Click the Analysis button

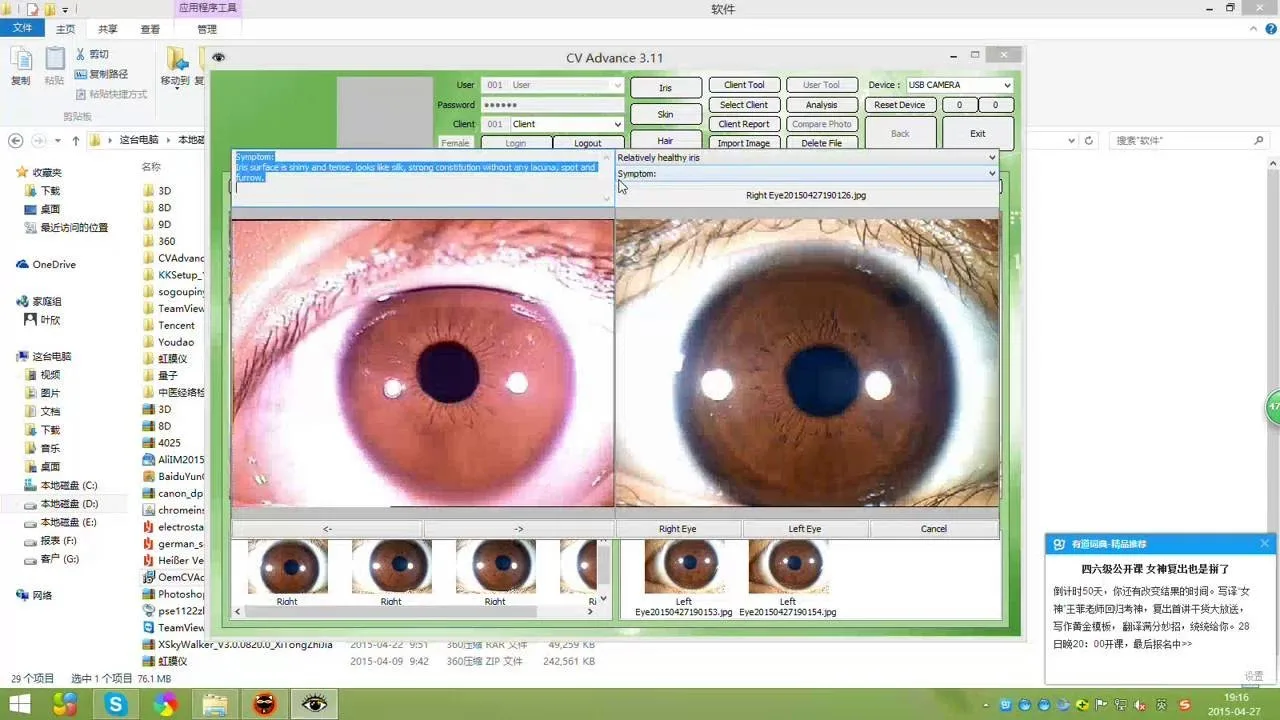[822, 105]
